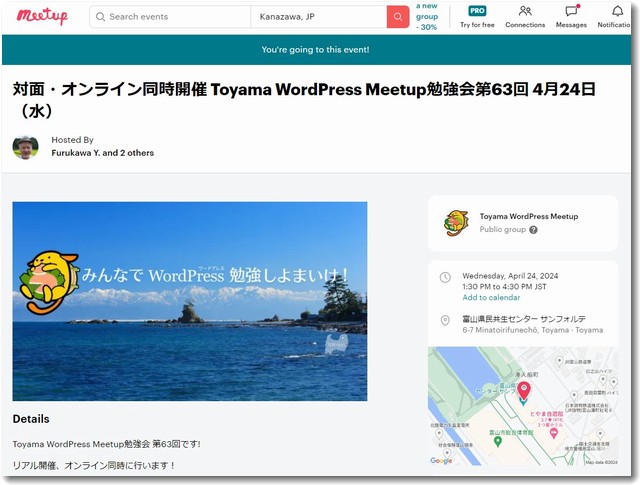Open the Toyama WordPress Meetup group link
Screen dimensions: 640x485
(x=528, y=216)
